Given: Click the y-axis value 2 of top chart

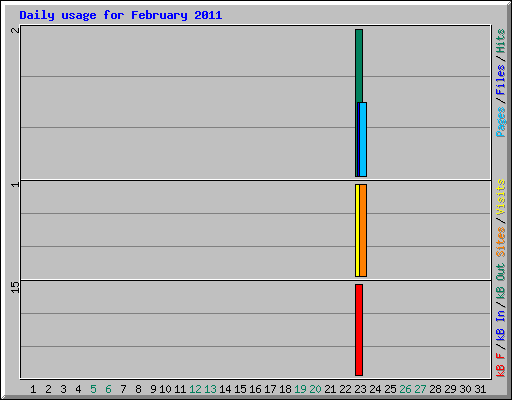Looking at the screenshot, I should tap(15, 30).
